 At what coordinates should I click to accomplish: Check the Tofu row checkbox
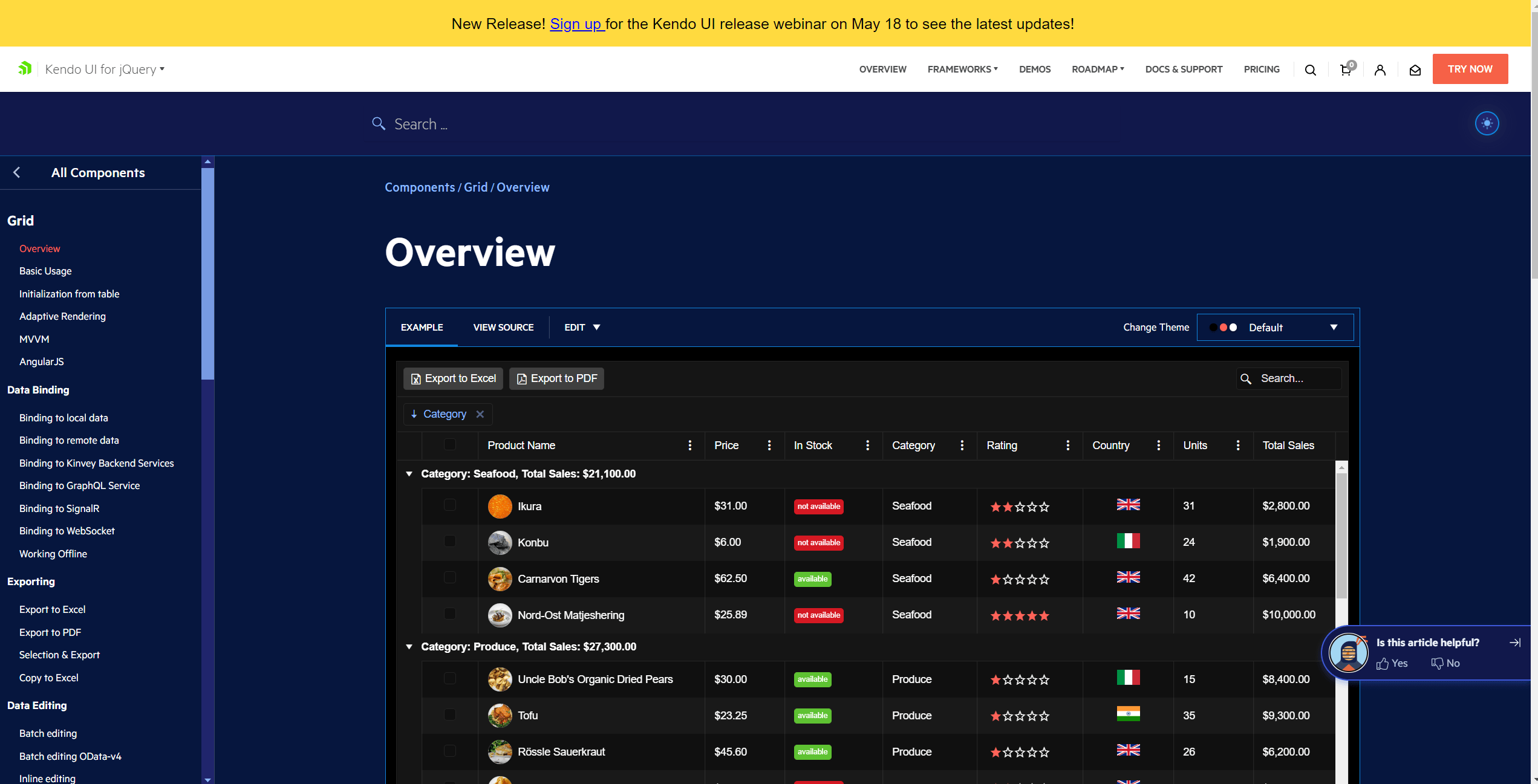449,714
